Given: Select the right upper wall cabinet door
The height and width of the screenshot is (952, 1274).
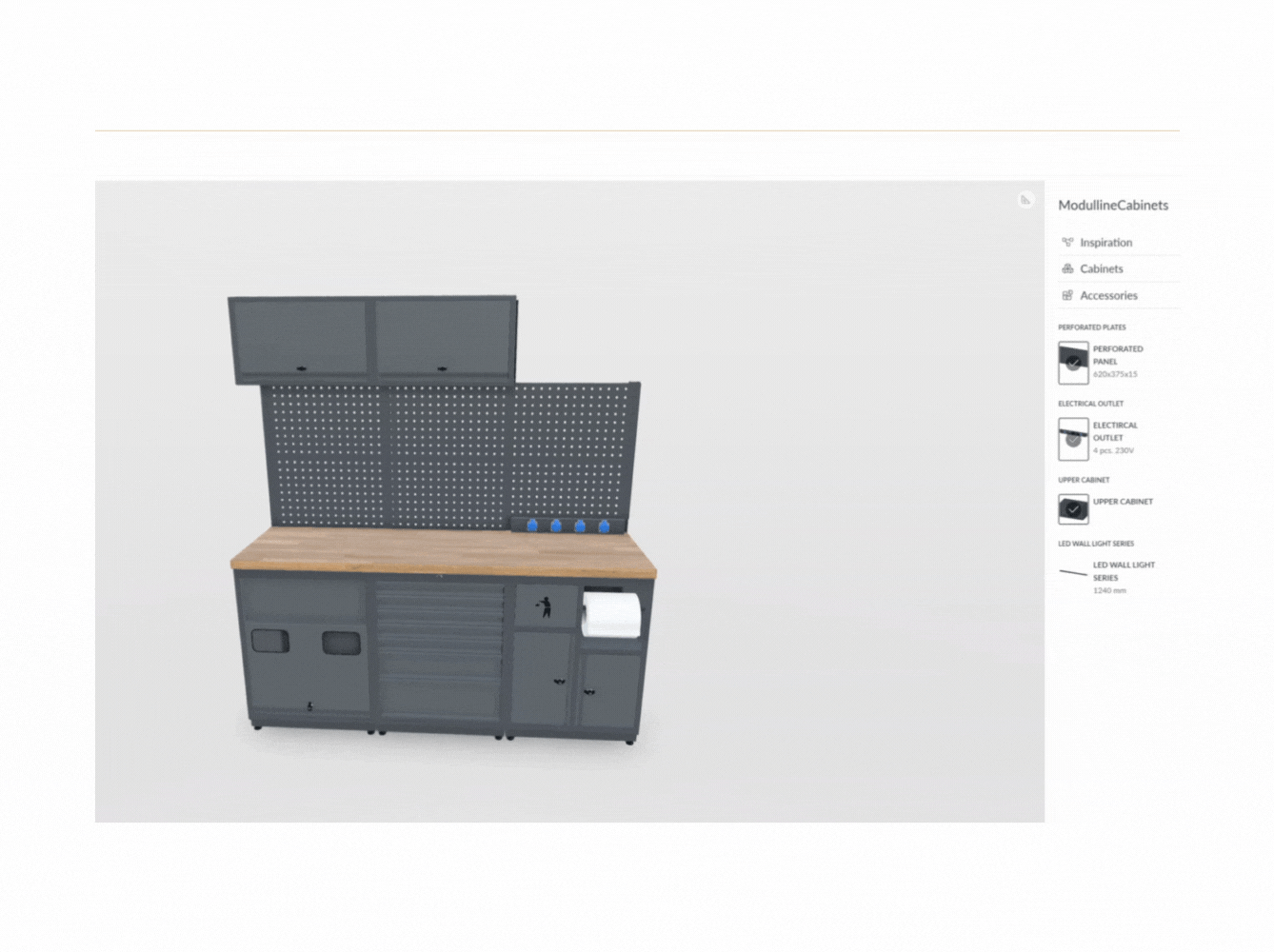Looking at the screenshot, I should tap(444, 337).
